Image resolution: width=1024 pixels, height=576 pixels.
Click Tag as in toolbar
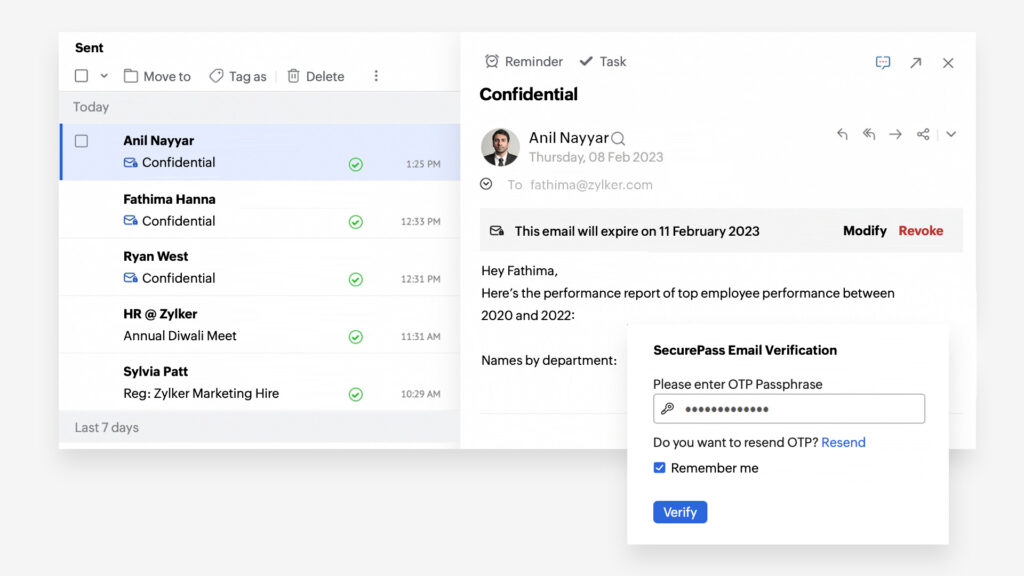(x=238, y=76)
